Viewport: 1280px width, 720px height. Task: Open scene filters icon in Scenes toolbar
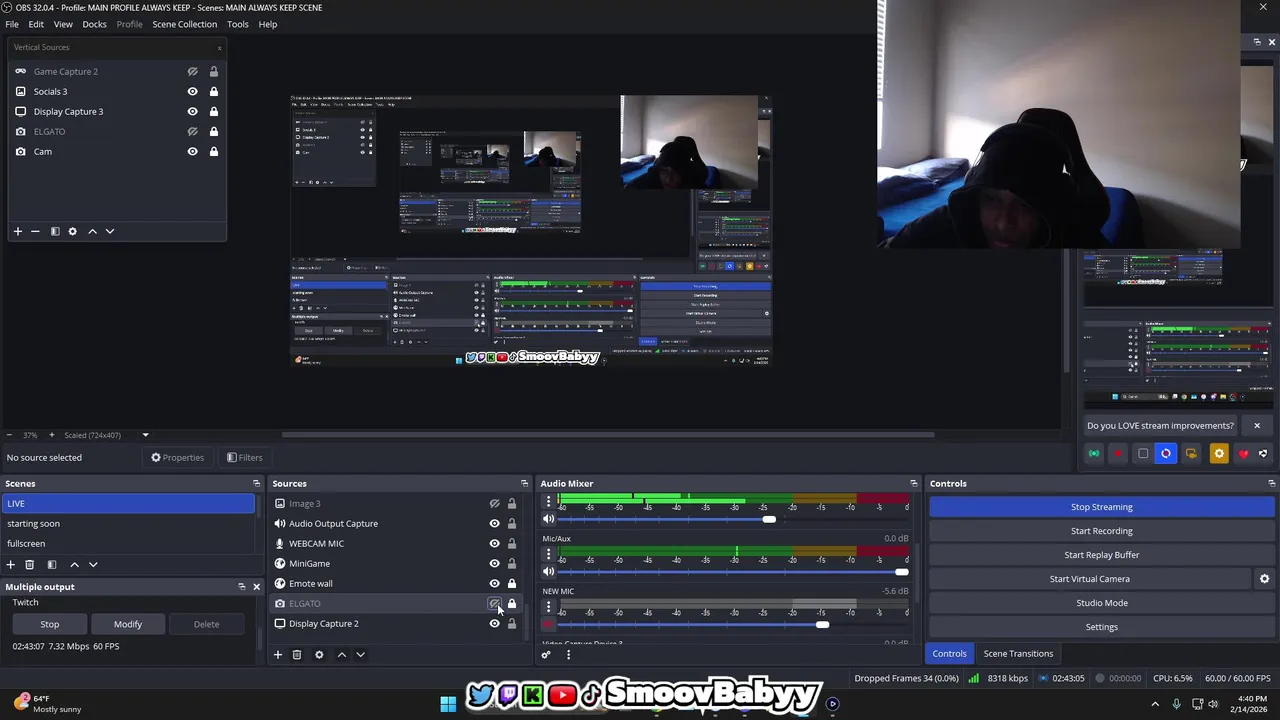point(52,564)
